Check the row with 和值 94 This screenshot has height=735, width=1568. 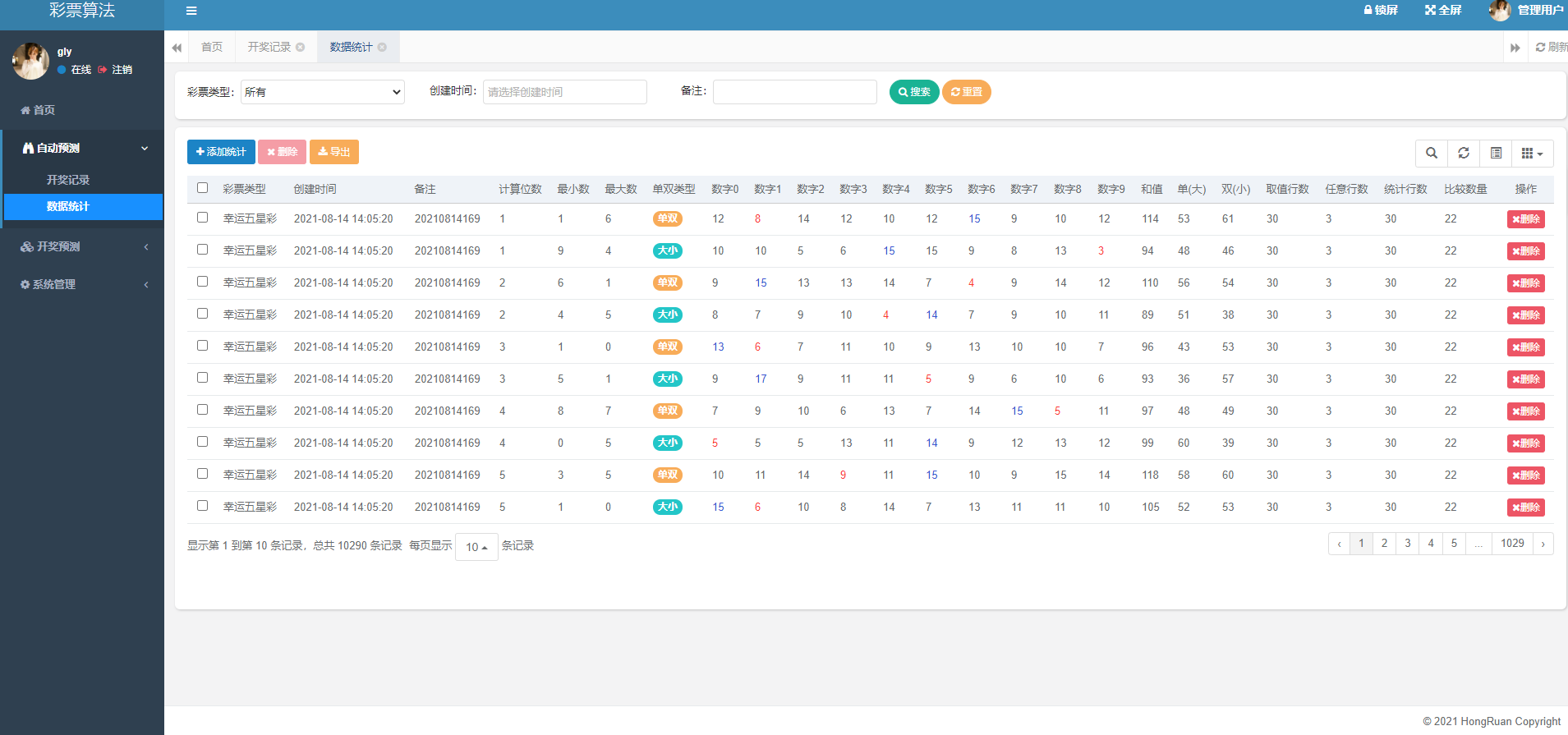[x=203, y=250]
